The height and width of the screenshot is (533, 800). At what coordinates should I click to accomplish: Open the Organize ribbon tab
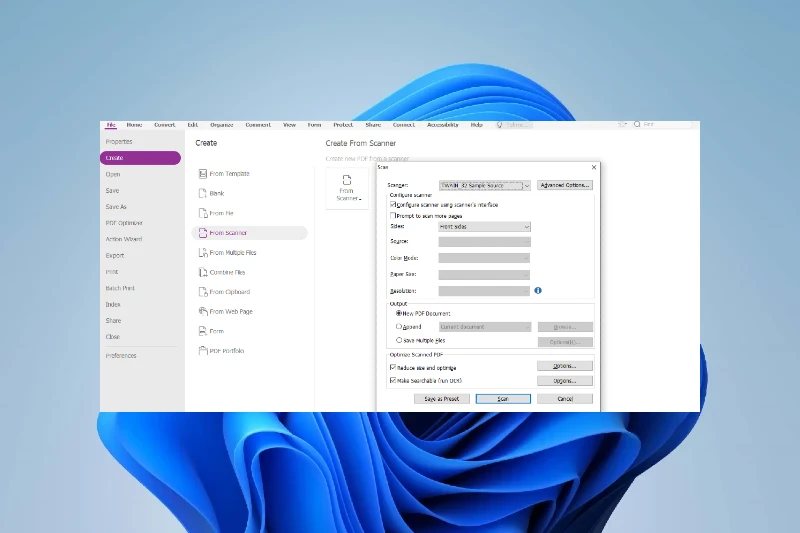click(221, 124)
